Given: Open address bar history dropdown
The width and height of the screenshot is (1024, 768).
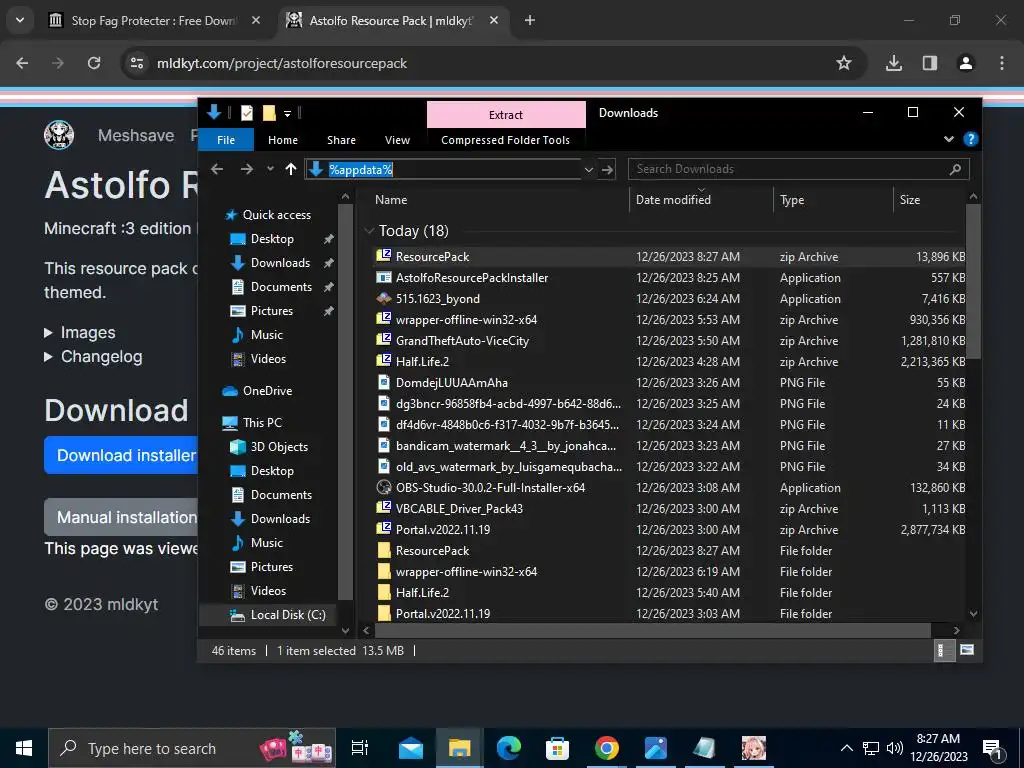Looking at the screenshot, I should tap(588, 170).
